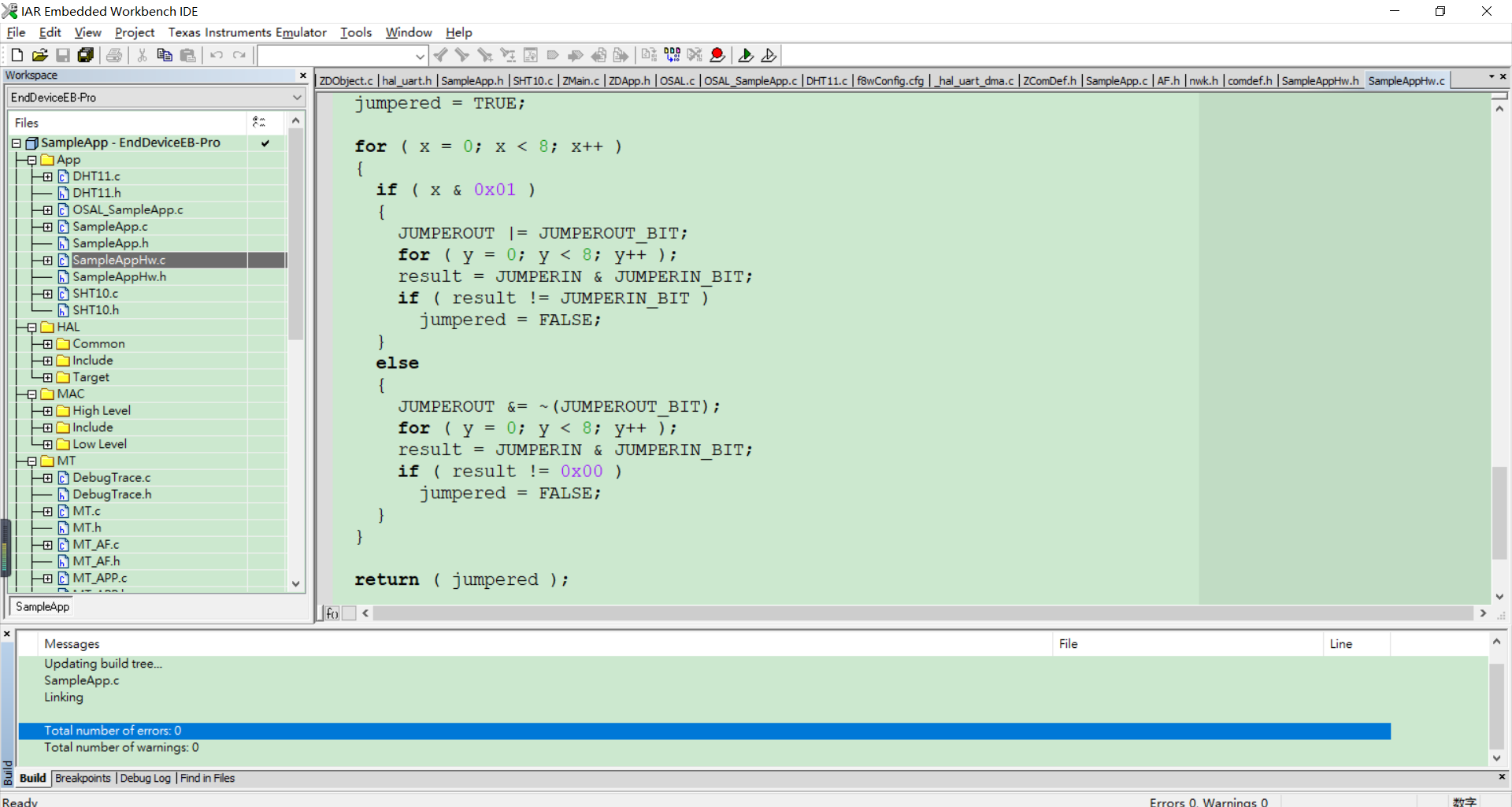Switch to the hal_uart.h editor tab
Image resolution: width=1512 pixels, height=807 pixels.
click(406, 81)
